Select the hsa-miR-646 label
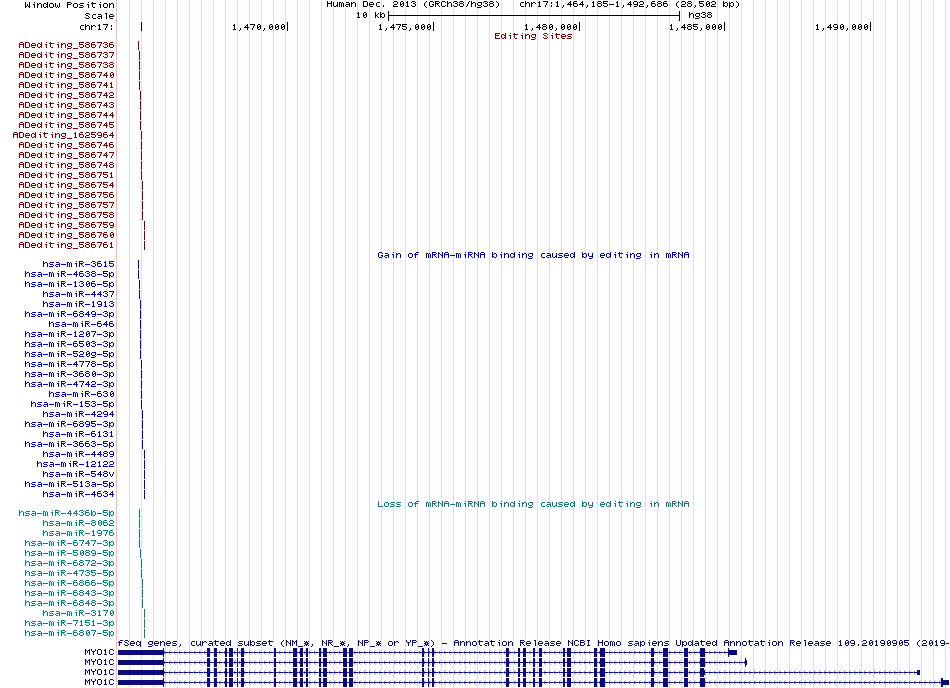The height and width of the screenshot is (688, 950). pos(81,324)
